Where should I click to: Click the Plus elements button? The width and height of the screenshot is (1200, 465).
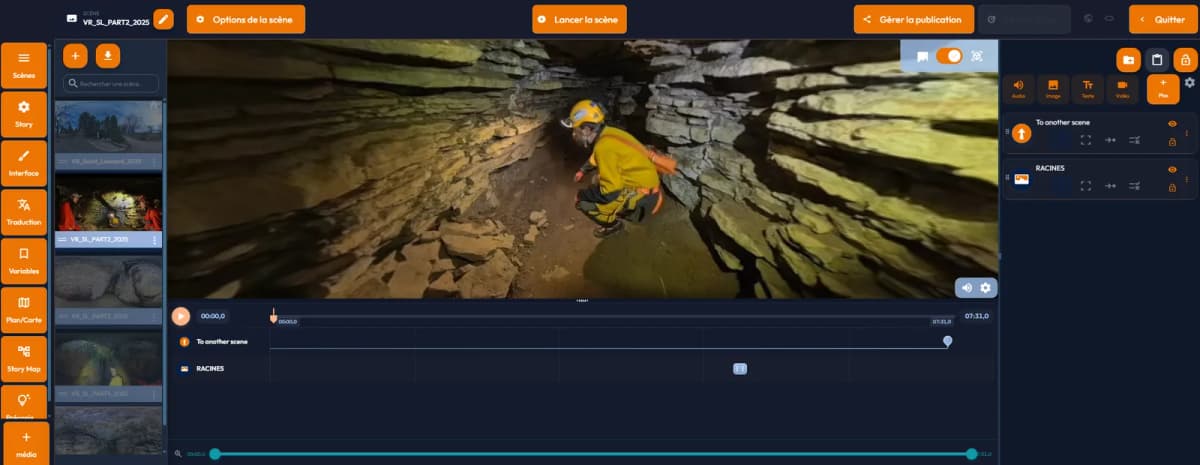tap(1163, 89)
